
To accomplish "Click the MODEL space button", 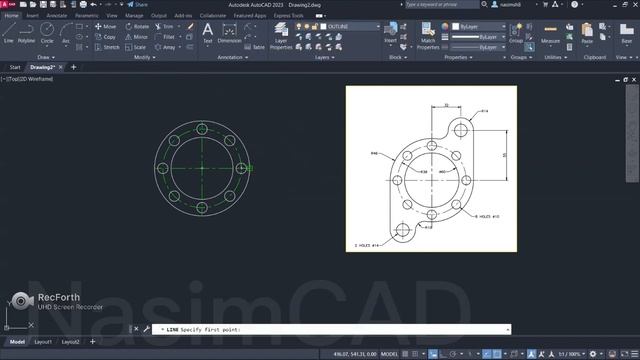I will (389, 354).
